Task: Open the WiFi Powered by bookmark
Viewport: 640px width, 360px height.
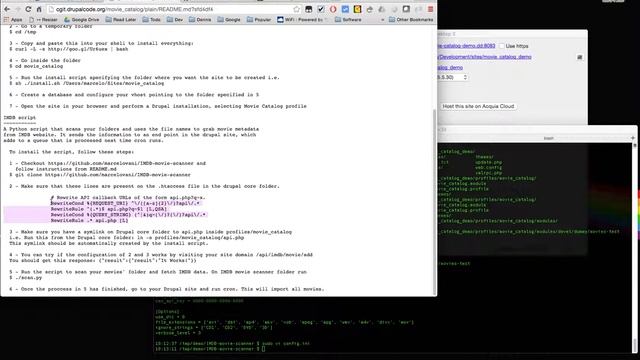Action: click(302, 20)
